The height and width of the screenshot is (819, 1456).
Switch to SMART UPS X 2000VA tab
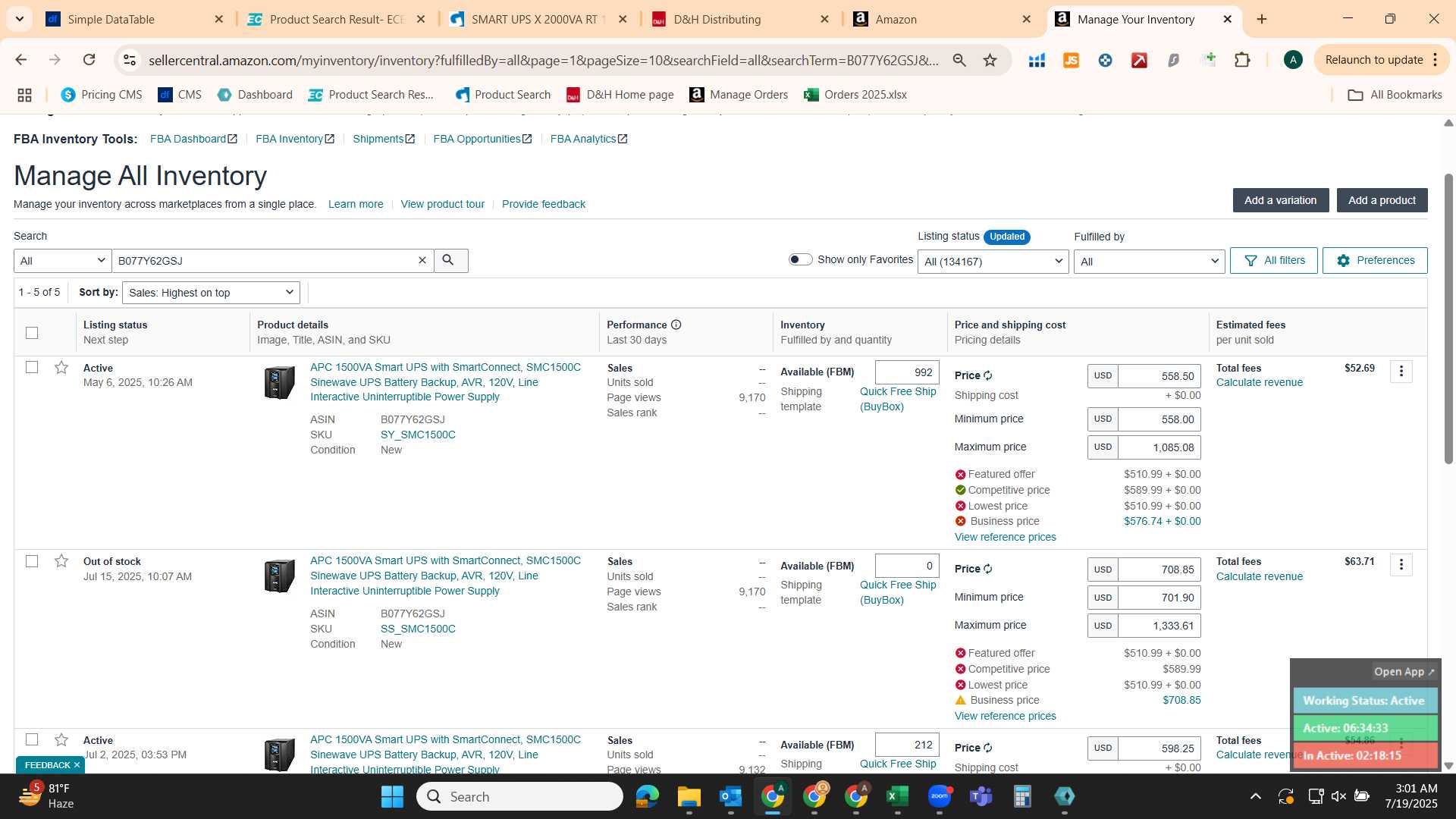click(540, 19)
